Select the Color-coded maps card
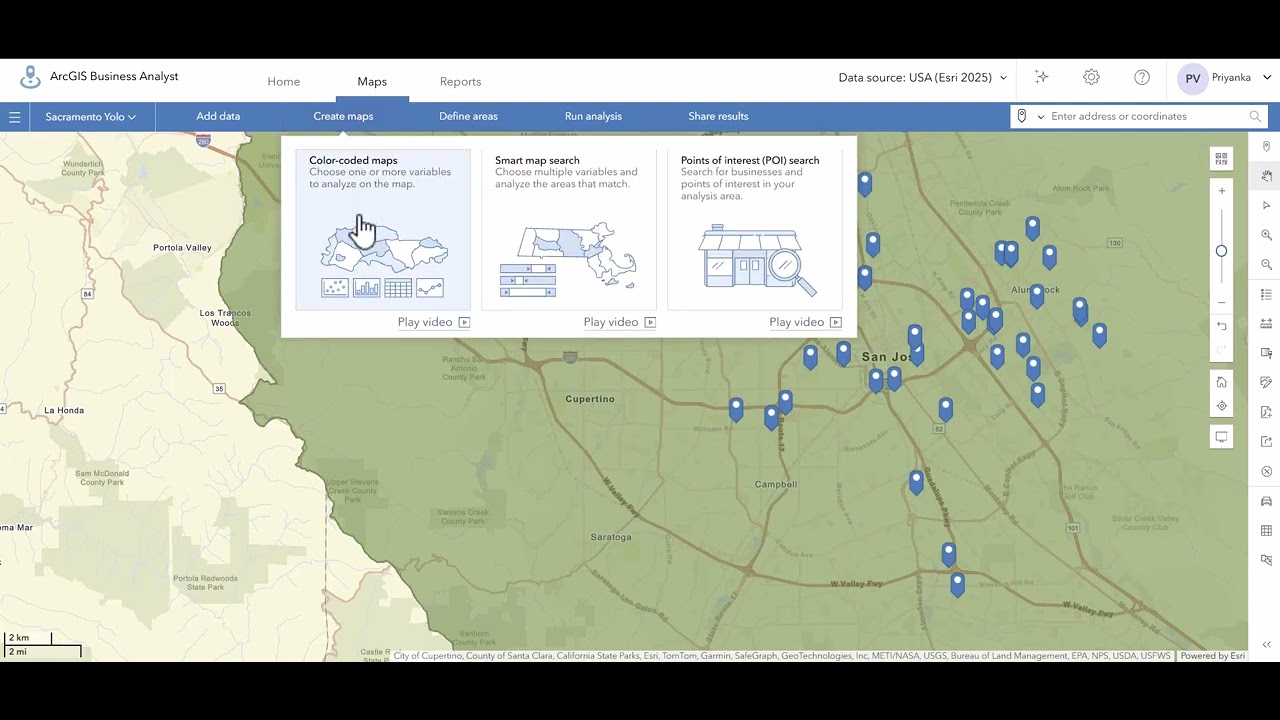The image size is (1280, 720). [x=383, y=229]
